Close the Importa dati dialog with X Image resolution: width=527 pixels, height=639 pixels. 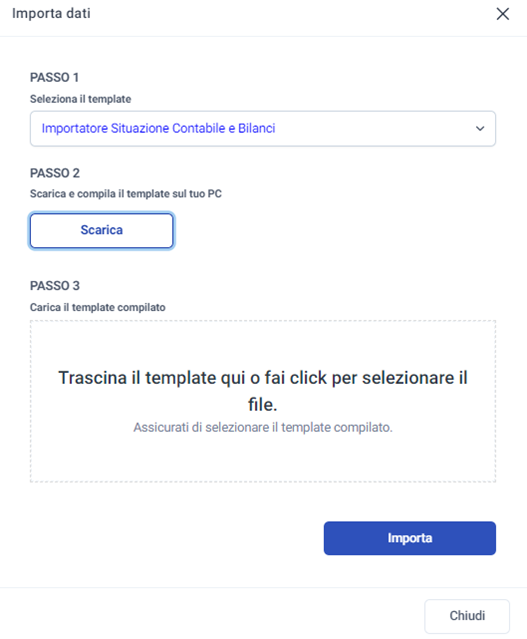[503, 14]
